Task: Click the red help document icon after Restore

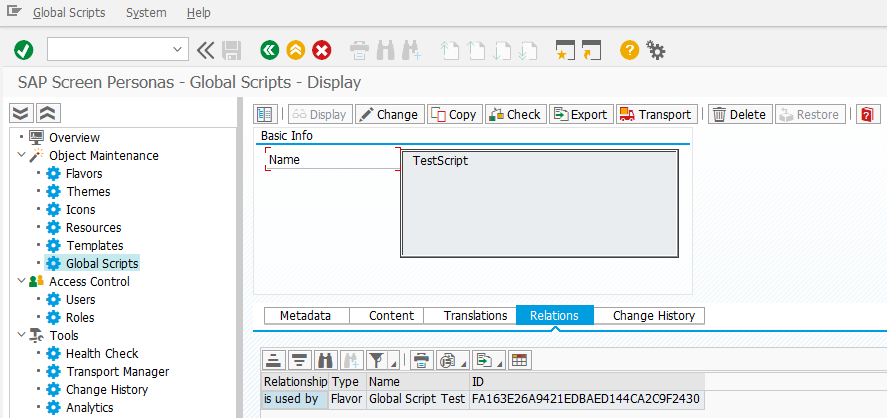Action: point(868,114)
